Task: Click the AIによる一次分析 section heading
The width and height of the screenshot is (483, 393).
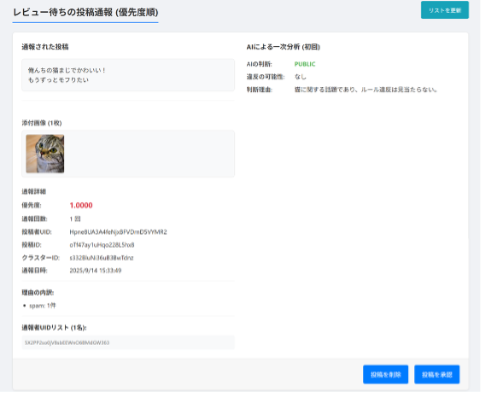Action: [283, 47]
